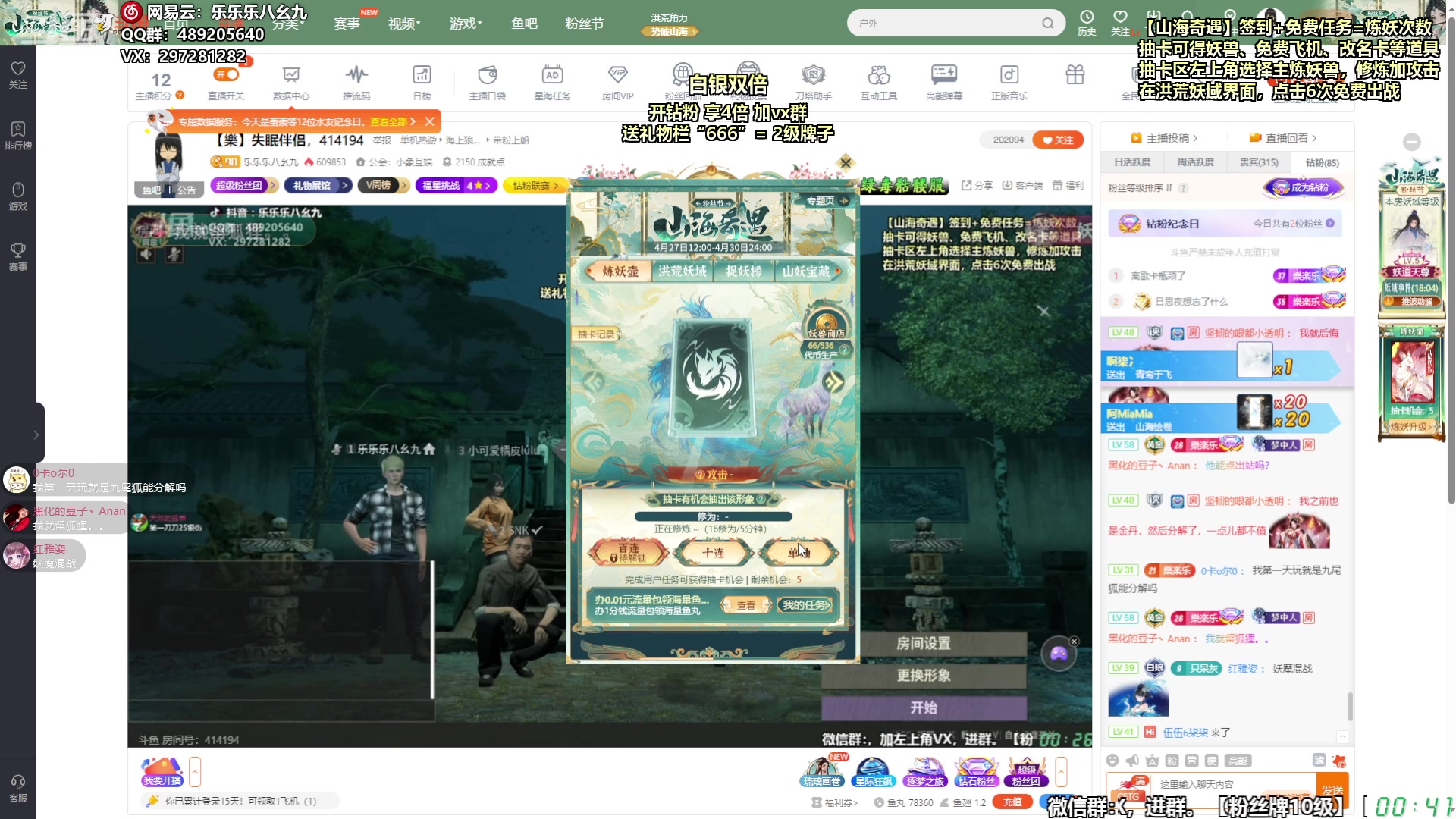
Task: Open 主播口袋 streamer pocket icon
Action: pos(487,82)
